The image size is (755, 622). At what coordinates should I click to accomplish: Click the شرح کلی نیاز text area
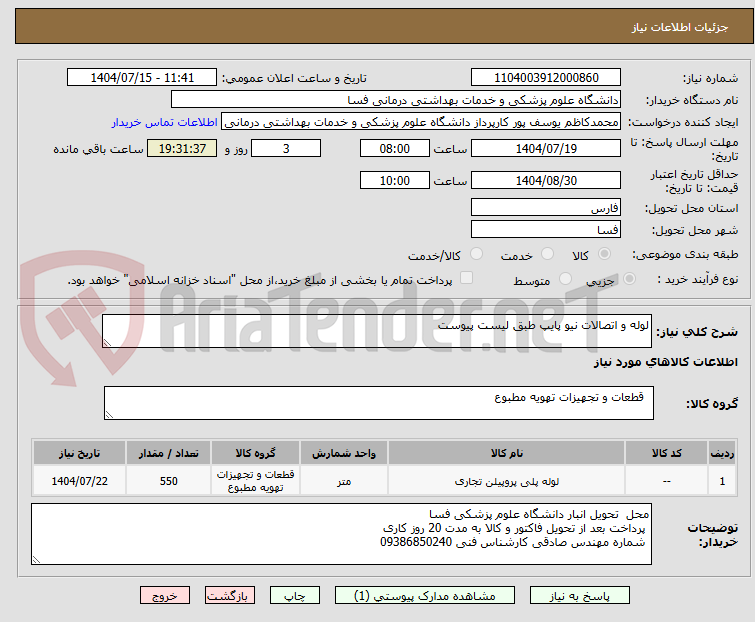point(377,331)
